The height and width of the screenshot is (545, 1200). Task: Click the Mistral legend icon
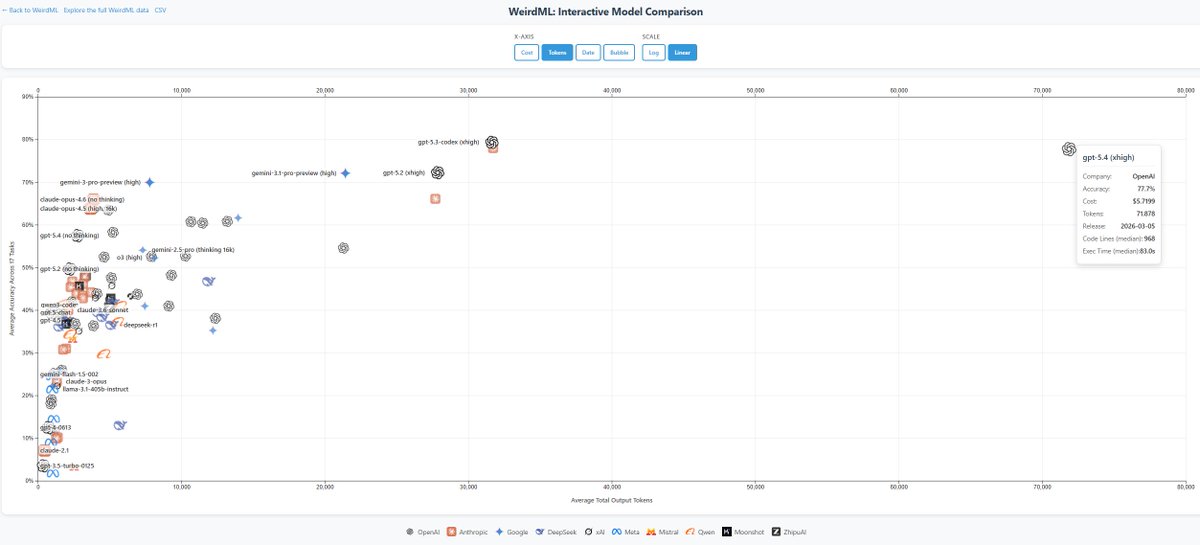(651, 532)
